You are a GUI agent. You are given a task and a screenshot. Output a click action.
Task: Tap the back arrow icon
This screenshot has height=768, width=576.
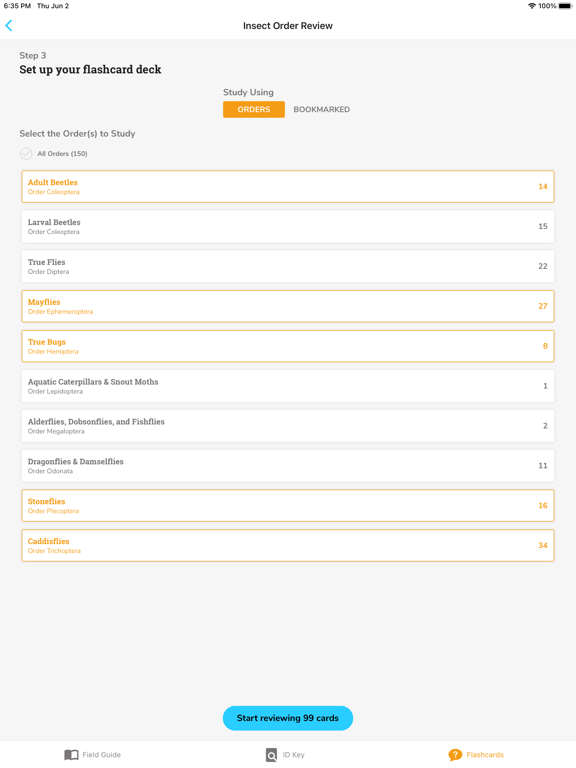click(9, 25)
